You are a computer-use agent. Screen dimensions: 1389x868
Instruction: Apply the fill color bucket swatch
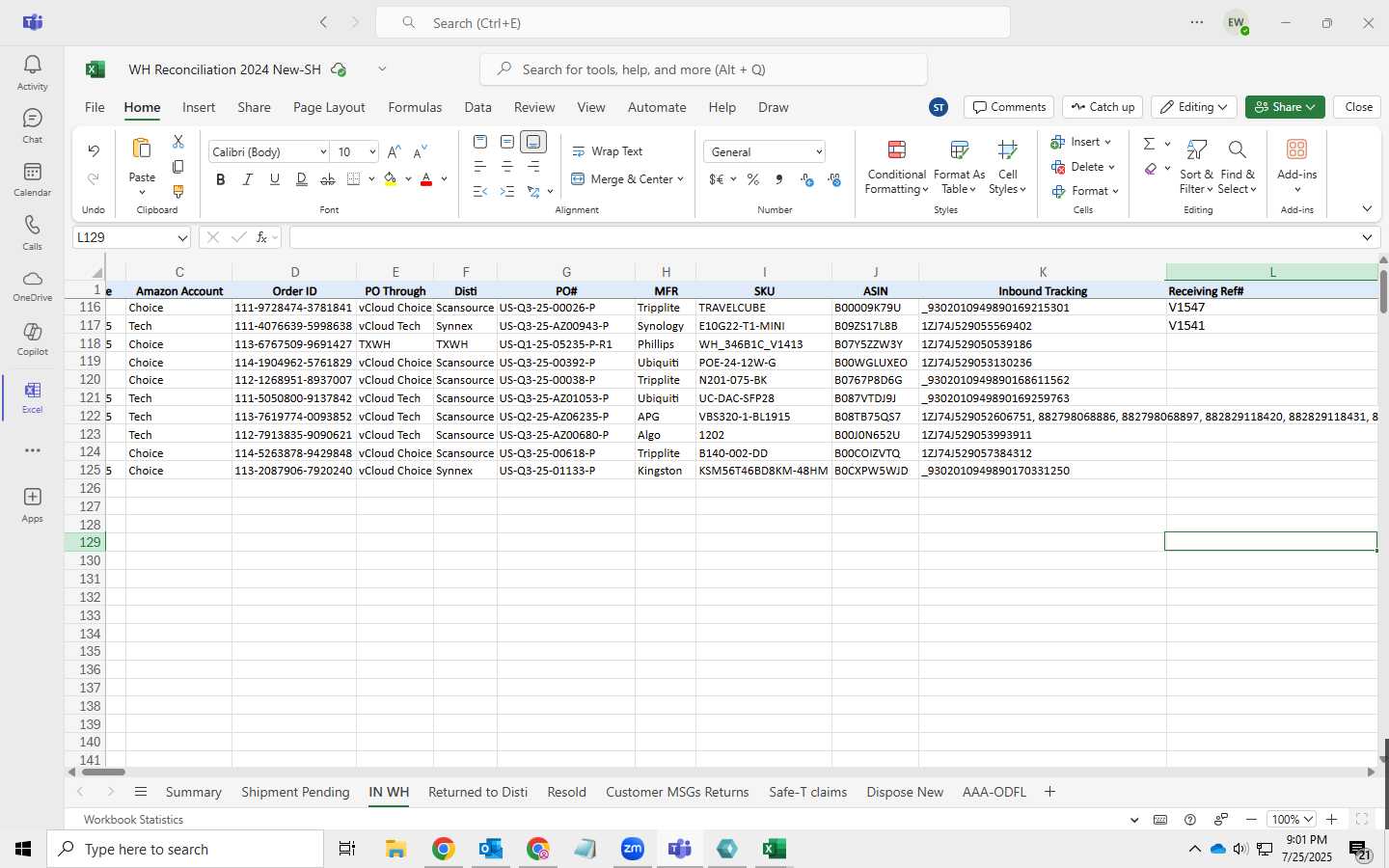point(391,179)
